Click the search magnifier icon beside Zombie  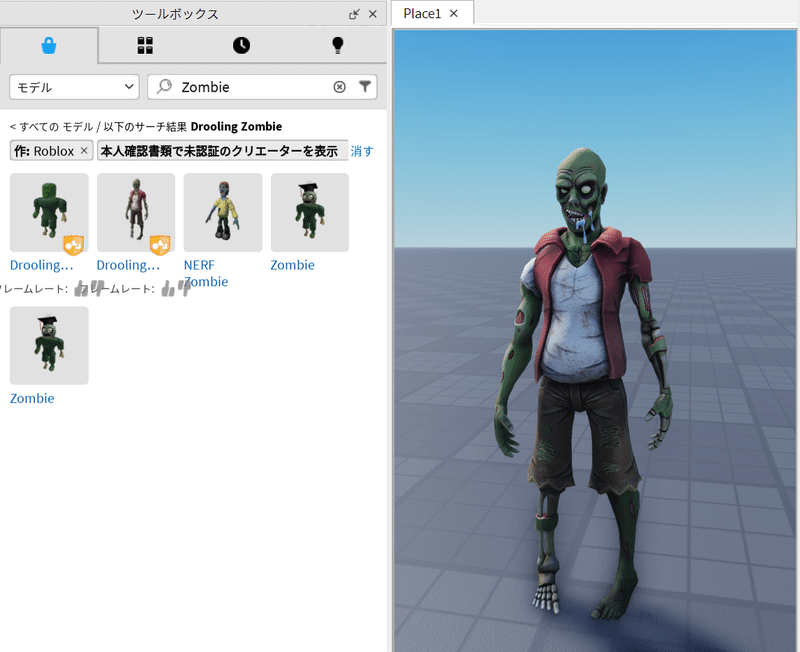coord(162,87)
